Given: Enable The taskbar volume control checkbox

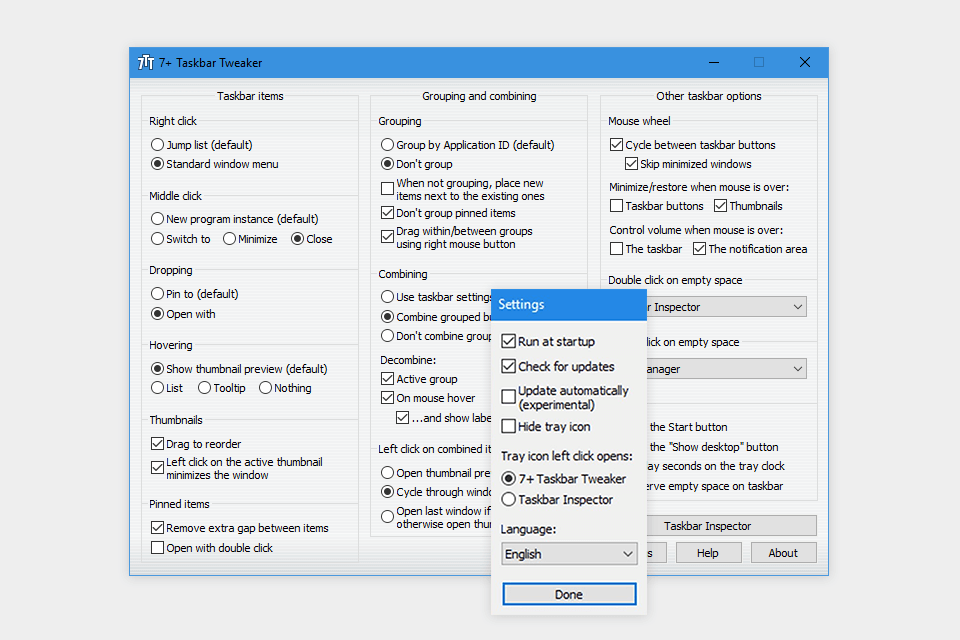Looking at the screenshot, I should (617, 249).
